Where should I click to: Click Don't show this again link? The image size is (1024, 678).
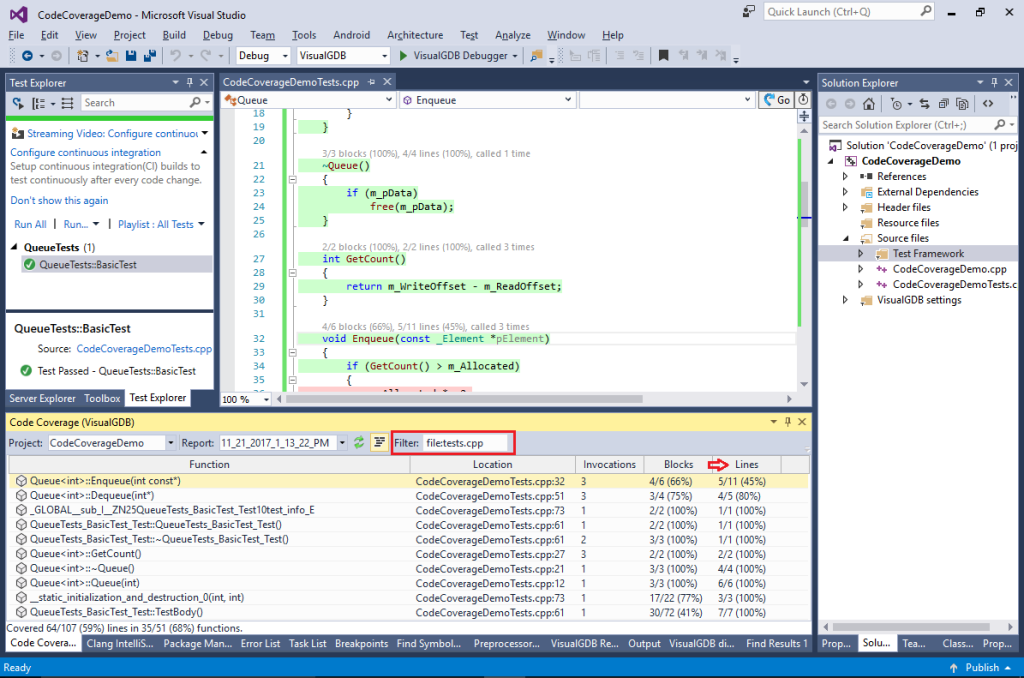click(x=59, y=201)
